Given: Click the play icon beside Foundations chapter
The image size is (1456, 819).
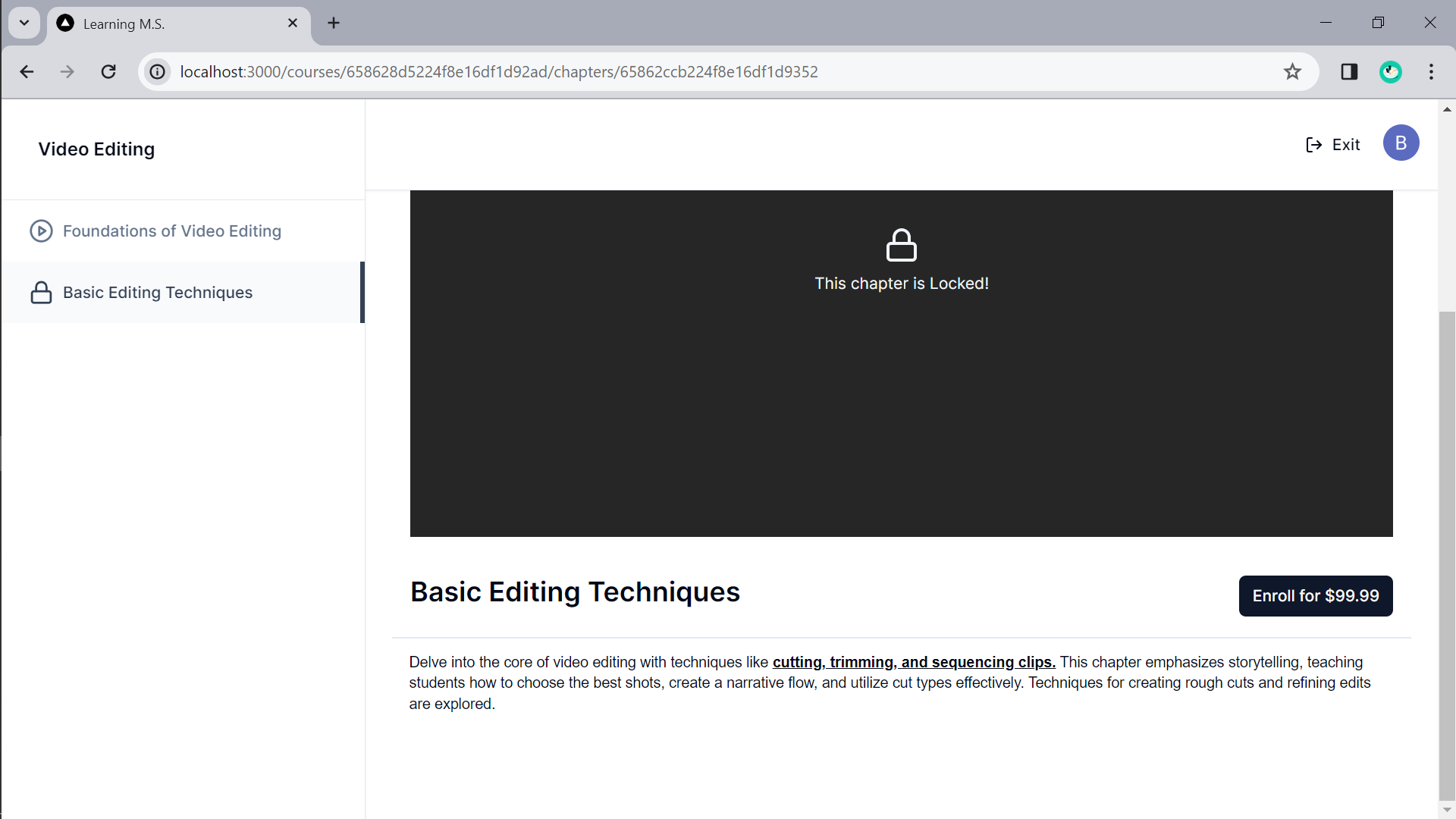Looking at the screenshot, I should tap(41, 231).
